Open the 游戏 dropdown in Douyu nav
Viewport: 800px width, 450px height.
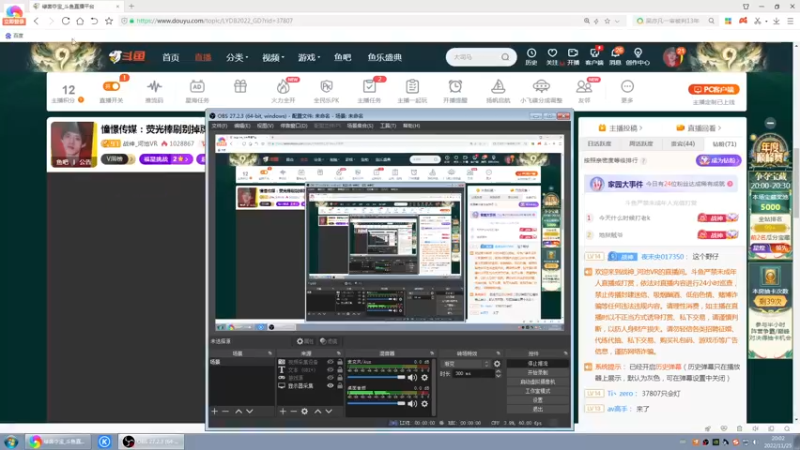point(309,57)
